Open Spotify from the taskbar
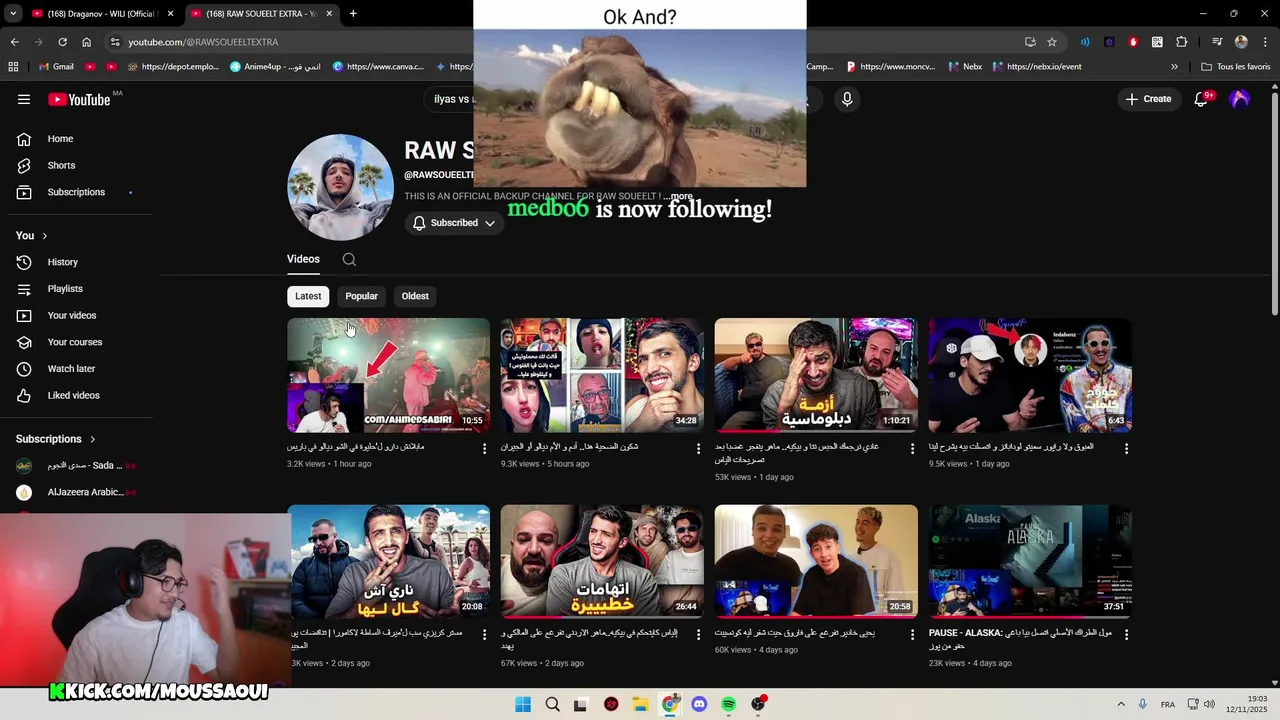1280x720 pixels. pyautogui.click(x=728, y=704)
